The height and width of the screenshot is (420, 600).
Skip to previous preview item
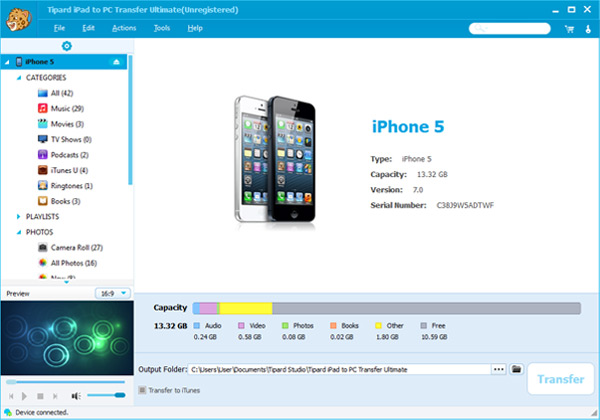[11, 396]
